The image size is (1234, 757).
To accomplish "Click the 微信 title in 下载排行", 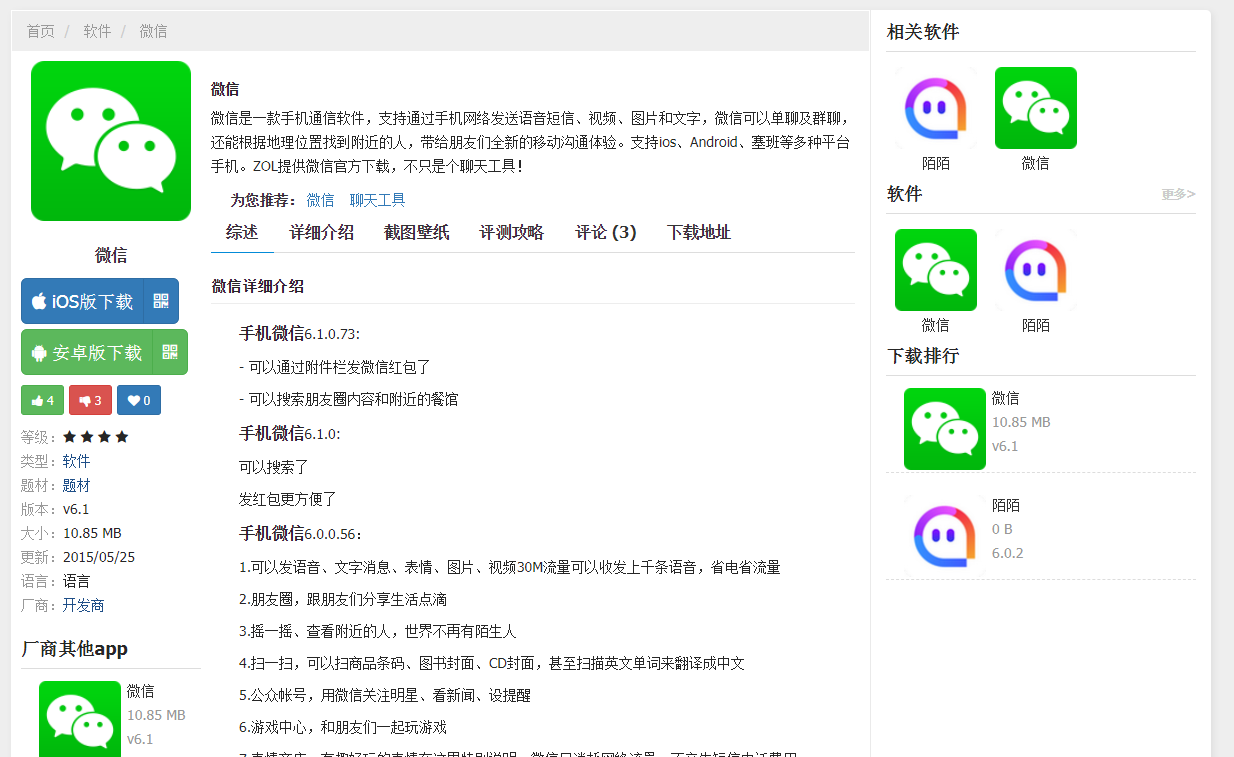I will coord(1006,398).
